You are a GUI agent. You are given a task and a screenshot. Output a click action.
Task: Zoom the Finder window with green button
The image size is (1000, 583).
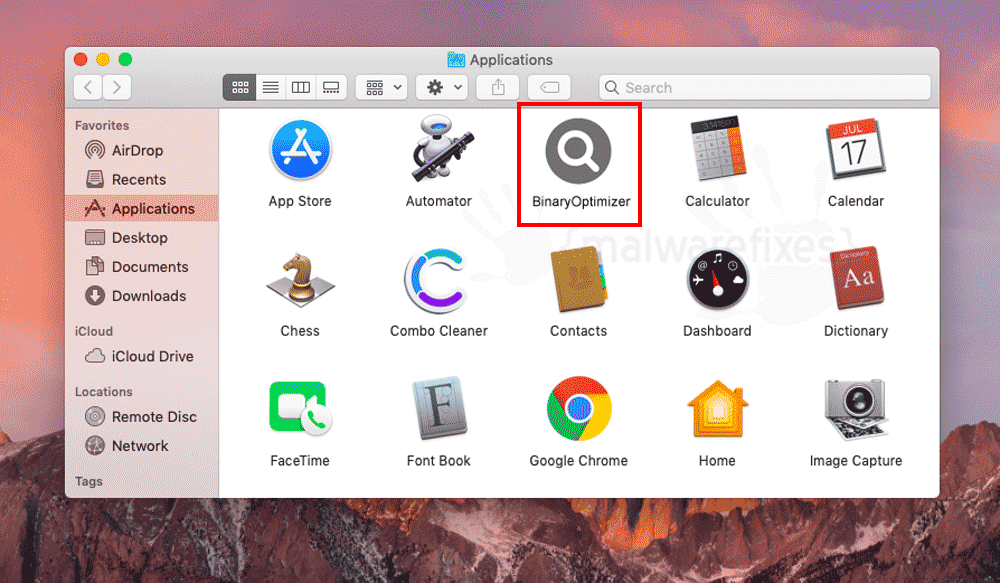point(125,59)
